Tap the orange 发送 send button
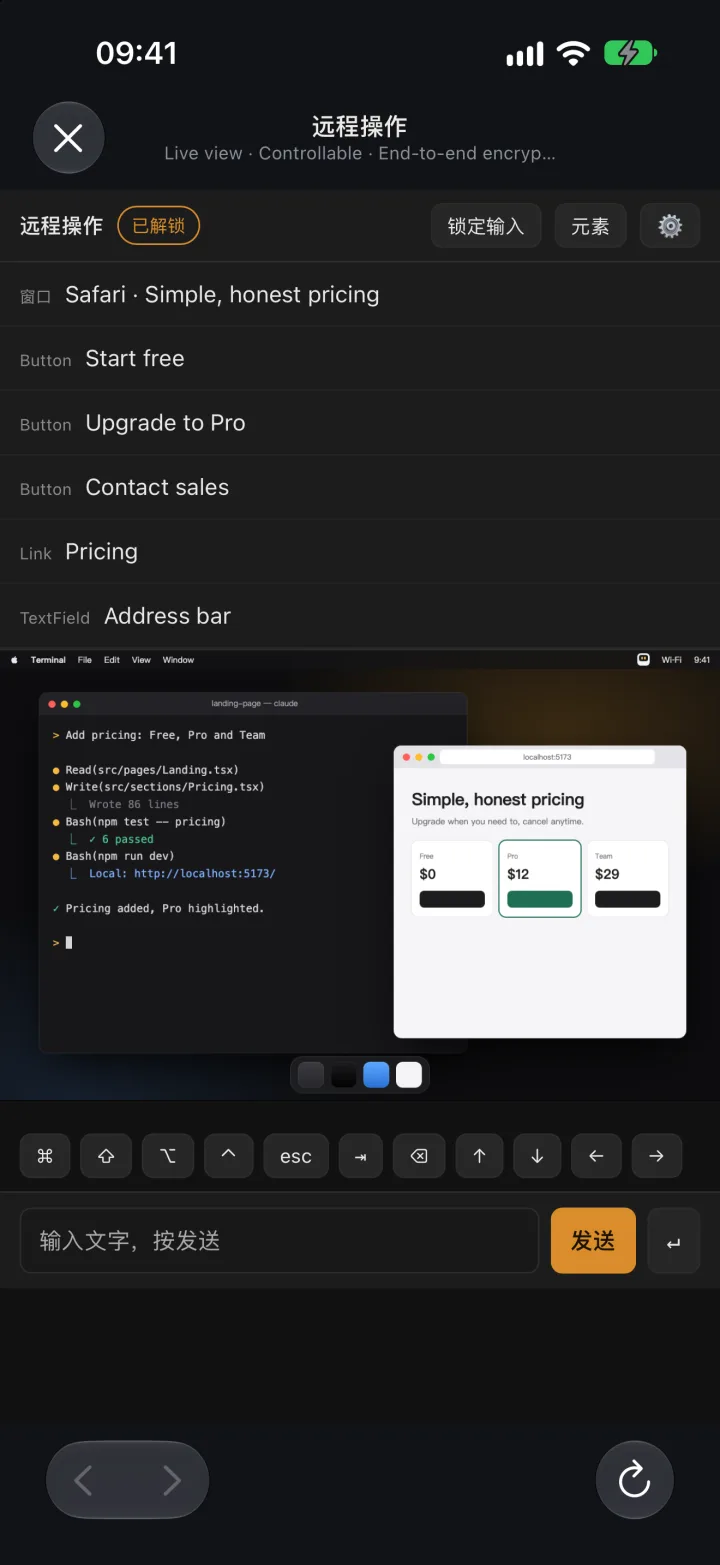Viewport: 720px width, 1565px height. [x=593, y=1241]
